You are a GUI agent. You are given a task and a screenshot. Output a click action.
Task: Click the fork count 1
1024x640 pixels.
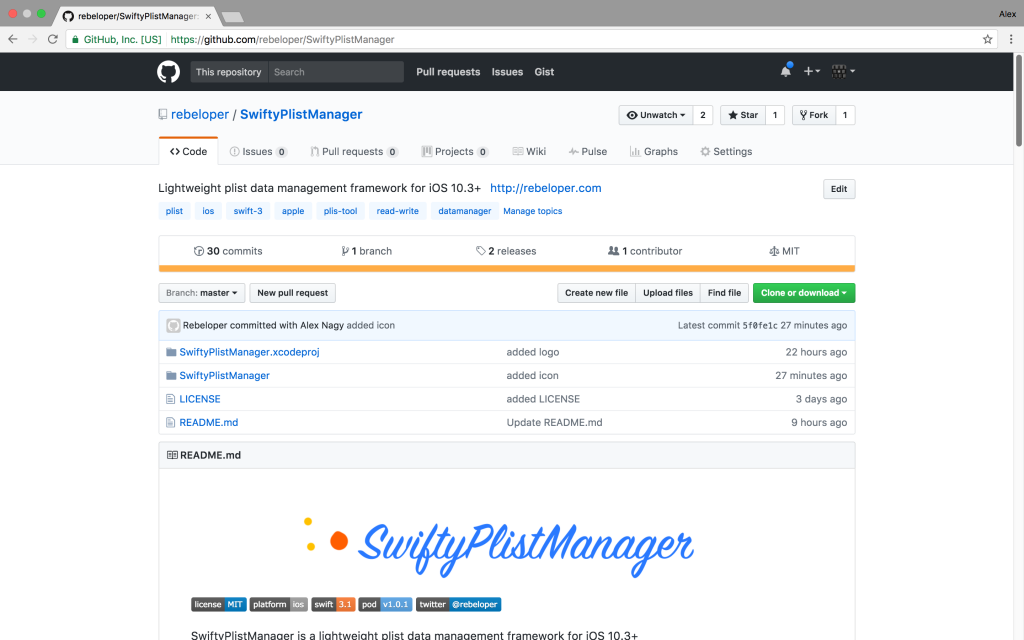click(x=845, y=115)
